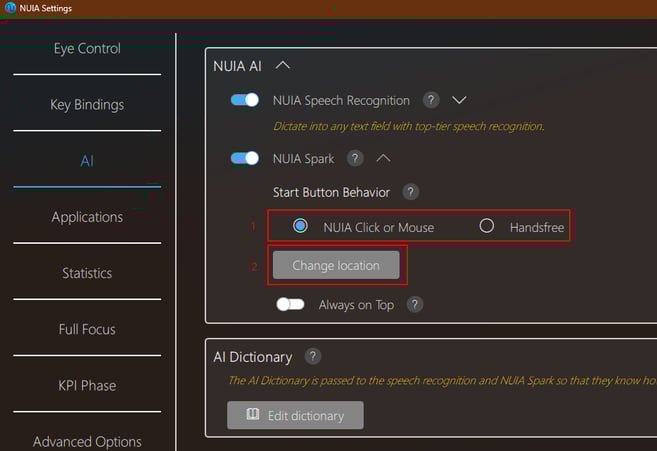
Task: Click the AI Dictionary heading
Action: (252, 357)
